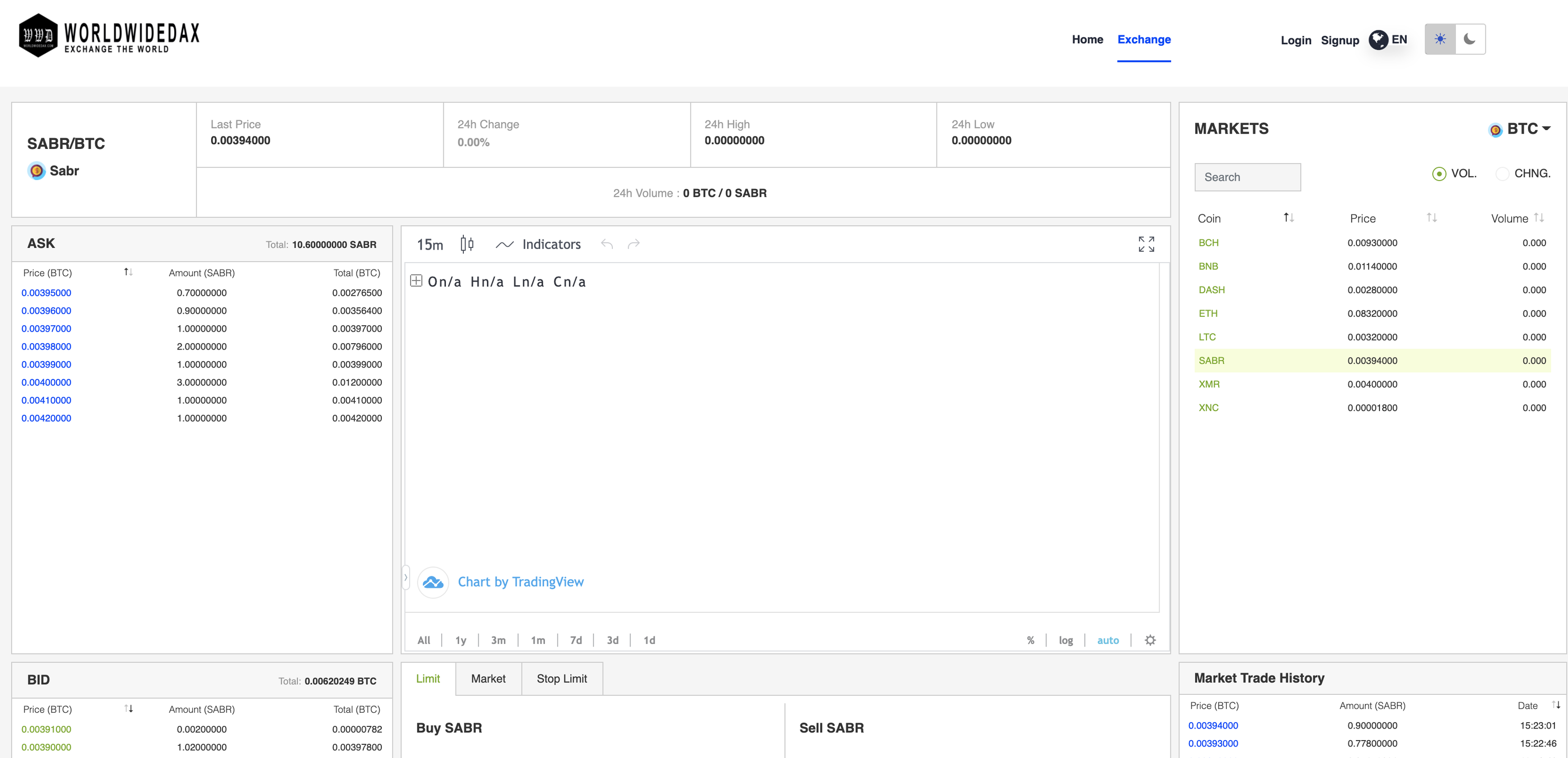
Task: Switch to the Market order tab
Action: pos(488,679)
